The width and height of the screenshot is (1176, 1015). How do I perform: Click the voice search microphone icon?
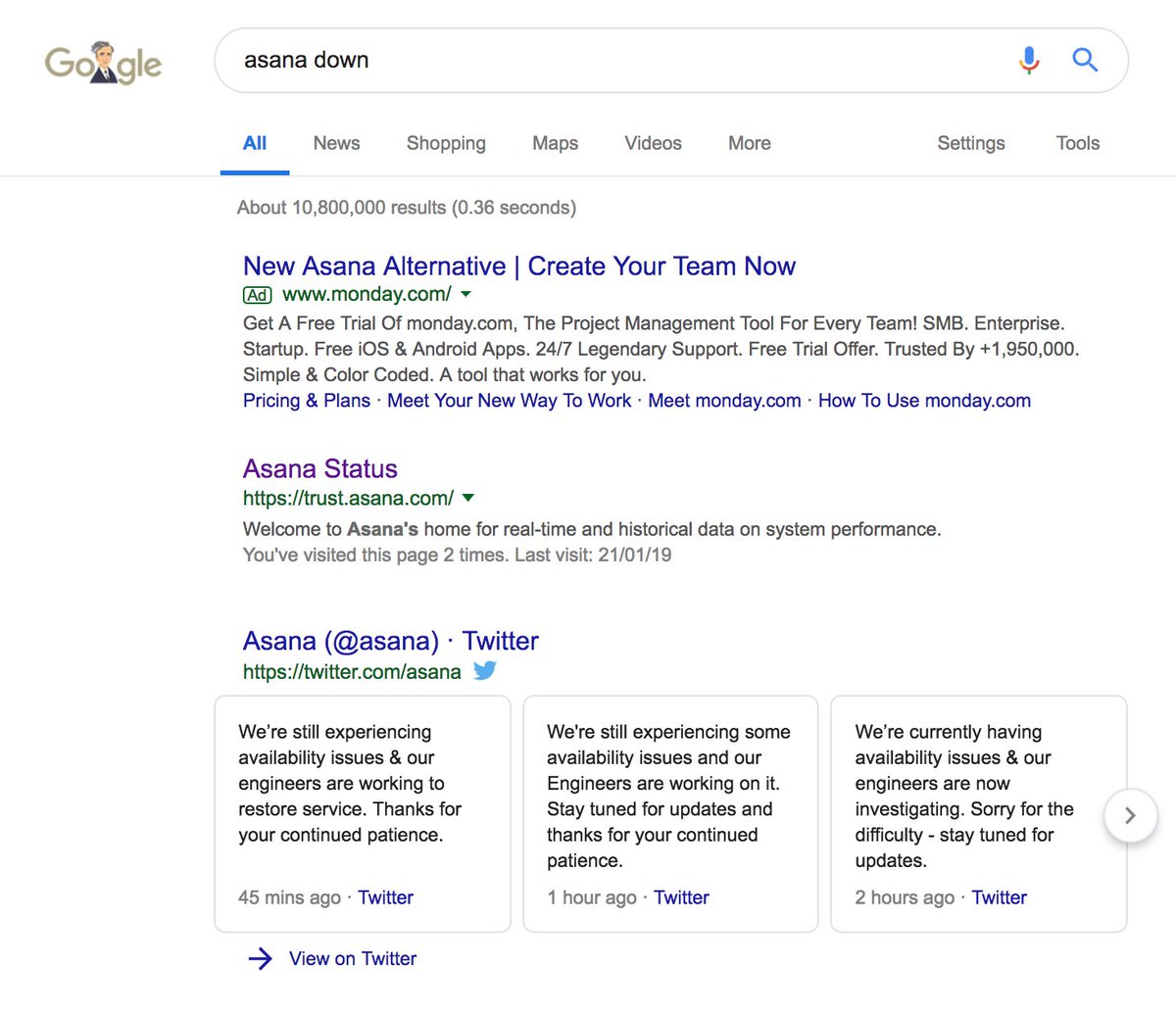pyautogui.click(x=1029, y=60)
